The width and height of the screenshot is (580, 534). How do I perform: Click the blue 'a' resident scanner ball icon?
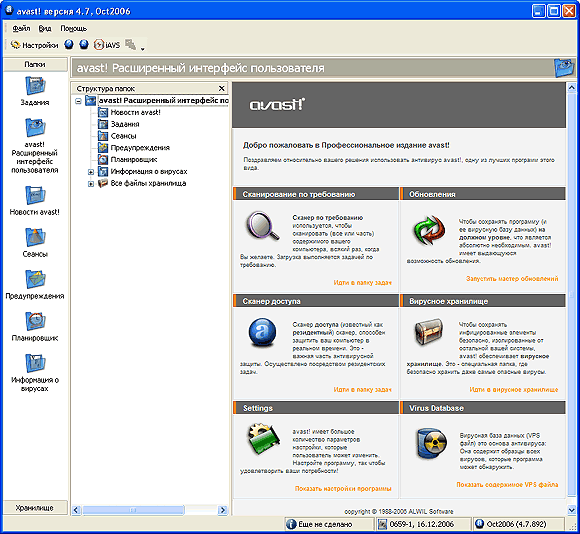pyautogui.click(x=262, y=333)
